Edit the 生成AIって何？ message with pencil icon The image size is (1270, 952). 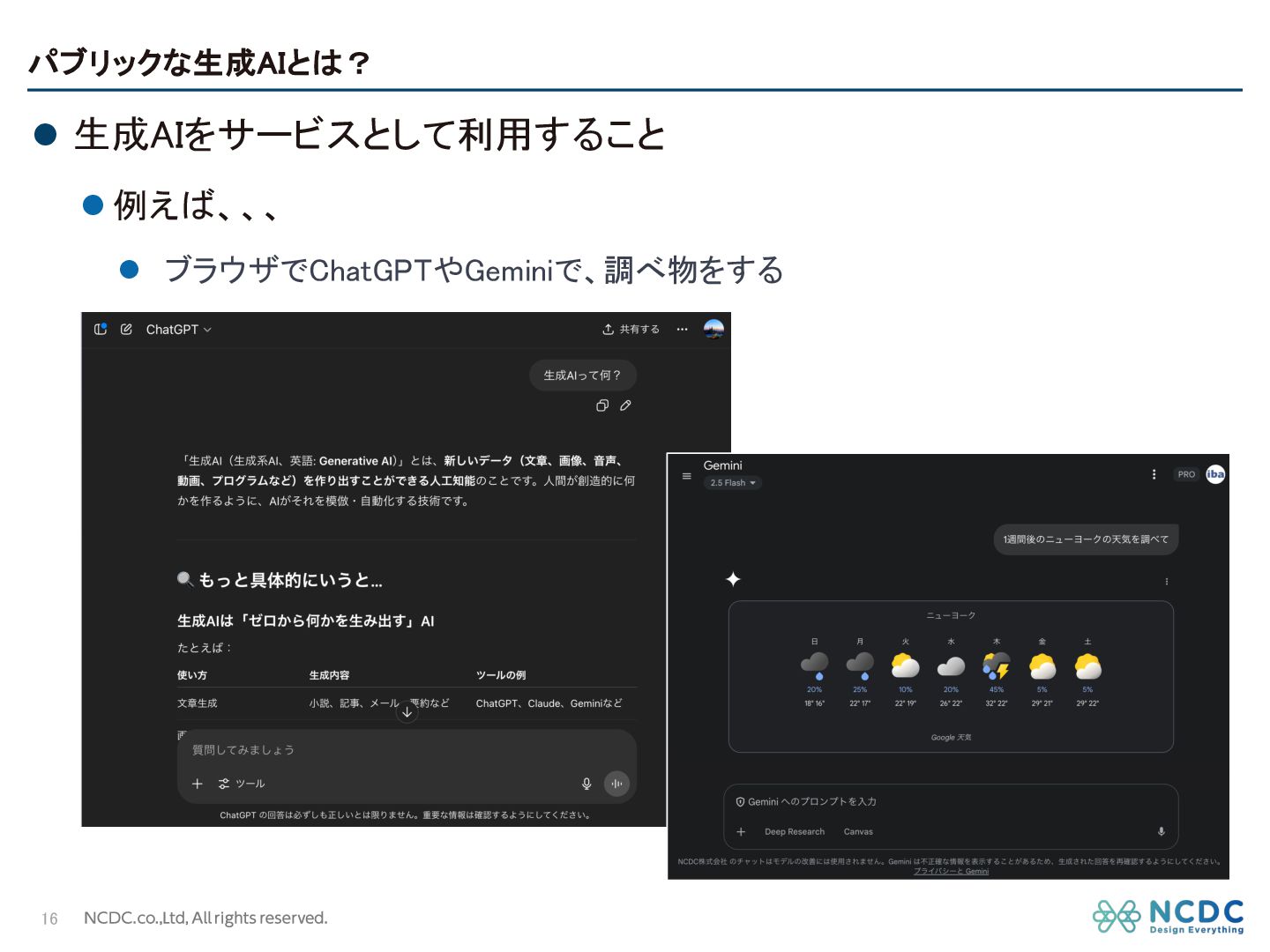[x=625, y=405]
